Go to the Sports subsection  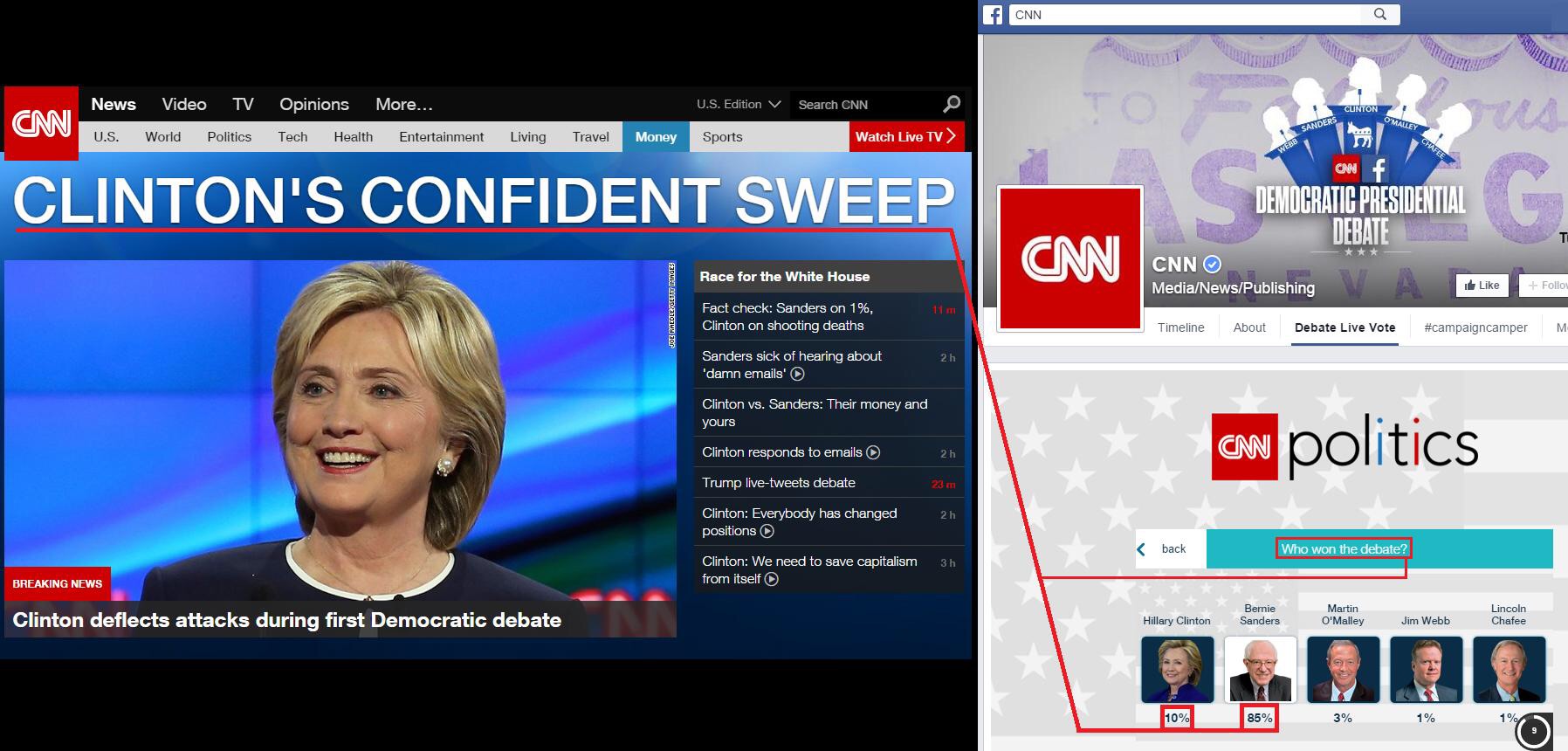723,137
